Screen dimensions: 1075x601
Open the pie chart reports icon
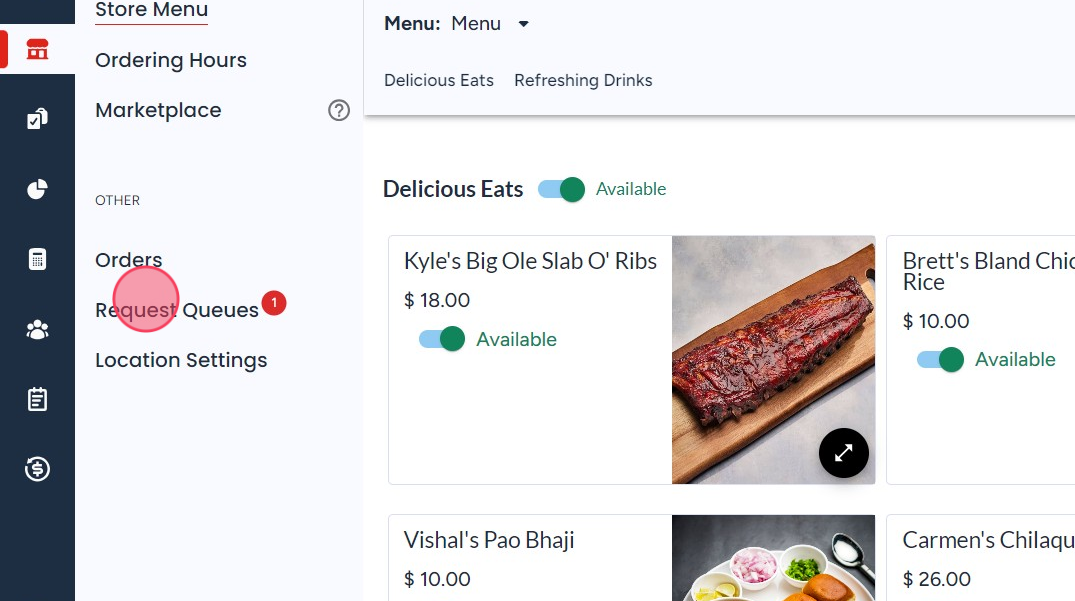37,189
